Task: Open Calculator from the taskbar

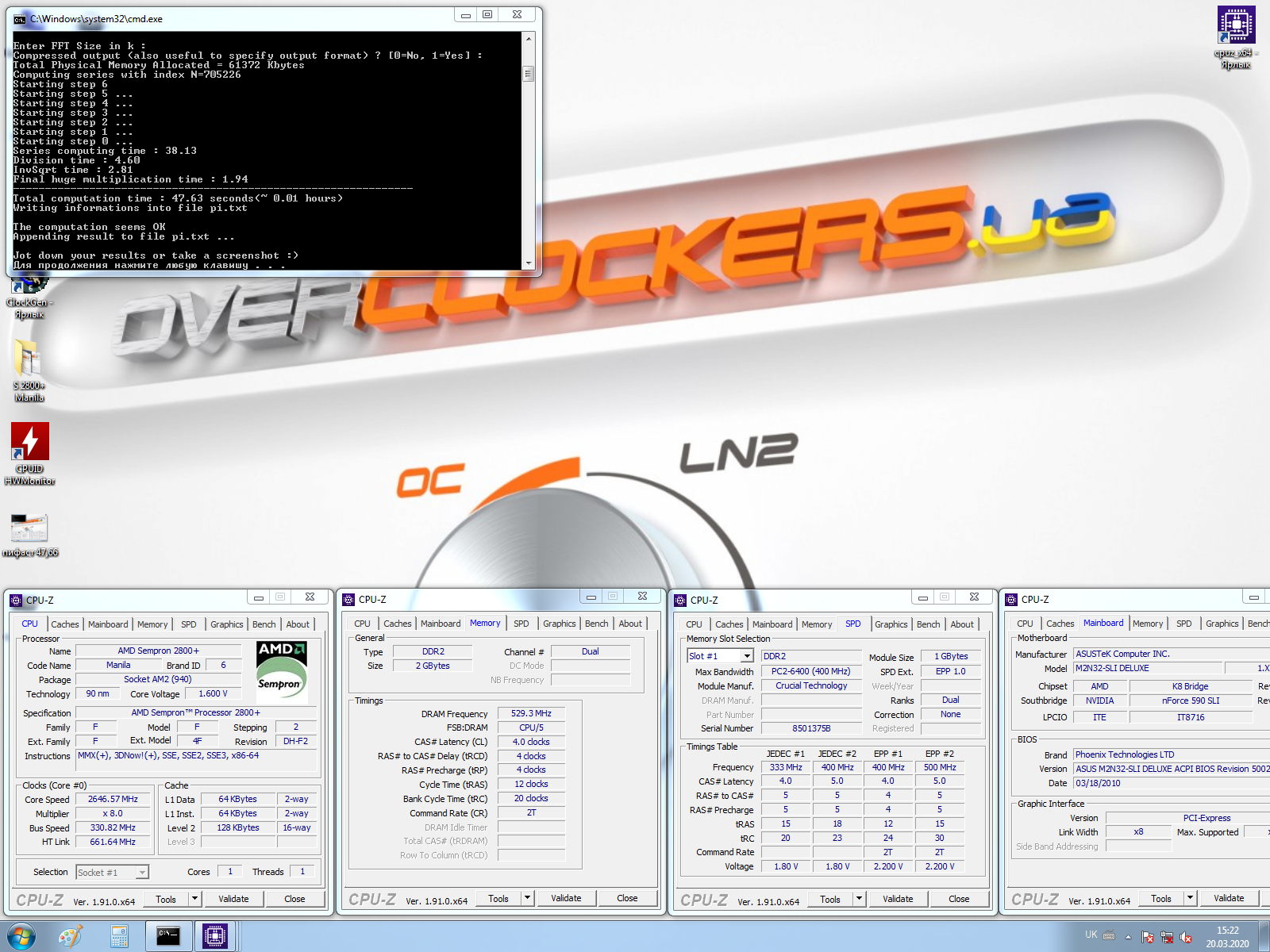Action: point(119,936)
